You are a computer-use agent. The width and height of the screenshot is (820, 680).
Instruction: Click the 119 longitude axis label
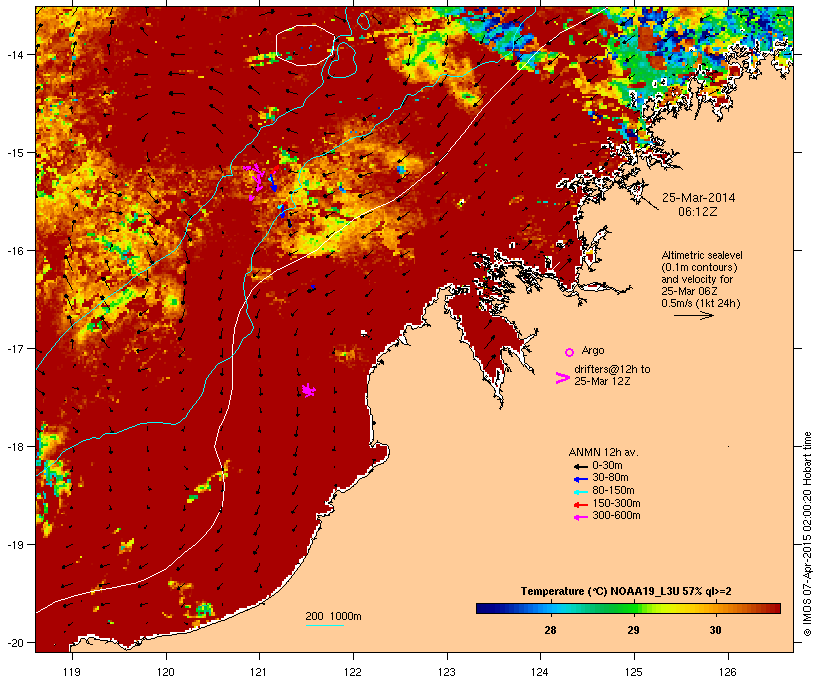coord(72,672)
